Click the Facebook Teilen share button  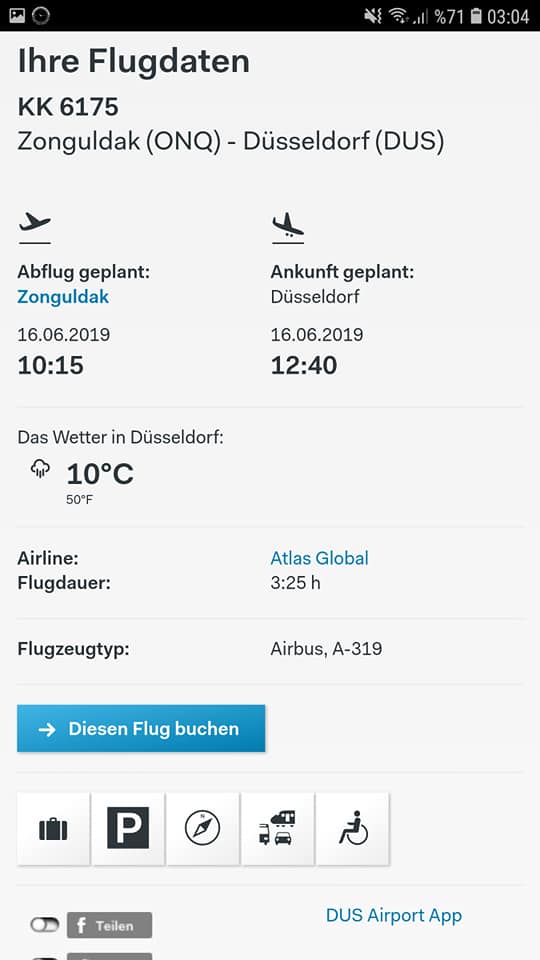(110, 925)
